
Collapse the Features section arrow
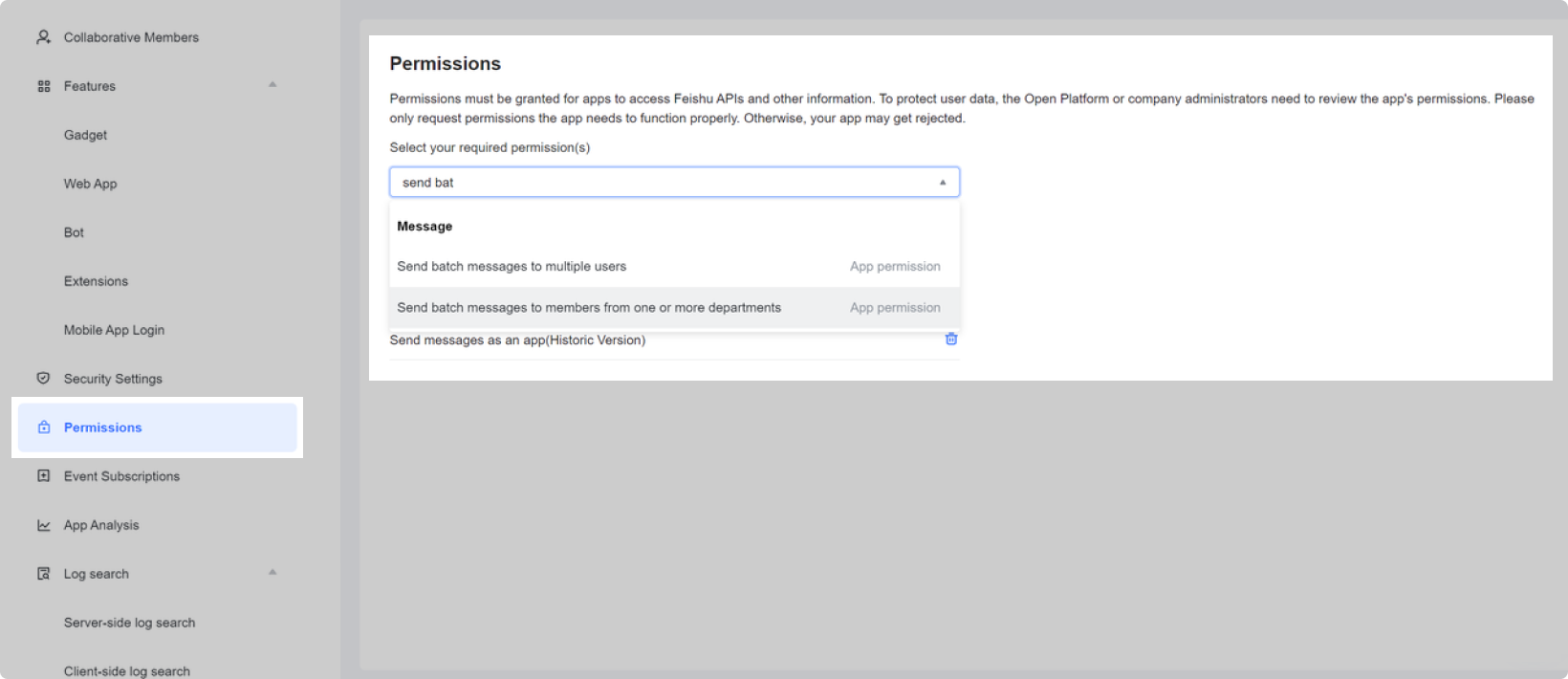[272, 85]
